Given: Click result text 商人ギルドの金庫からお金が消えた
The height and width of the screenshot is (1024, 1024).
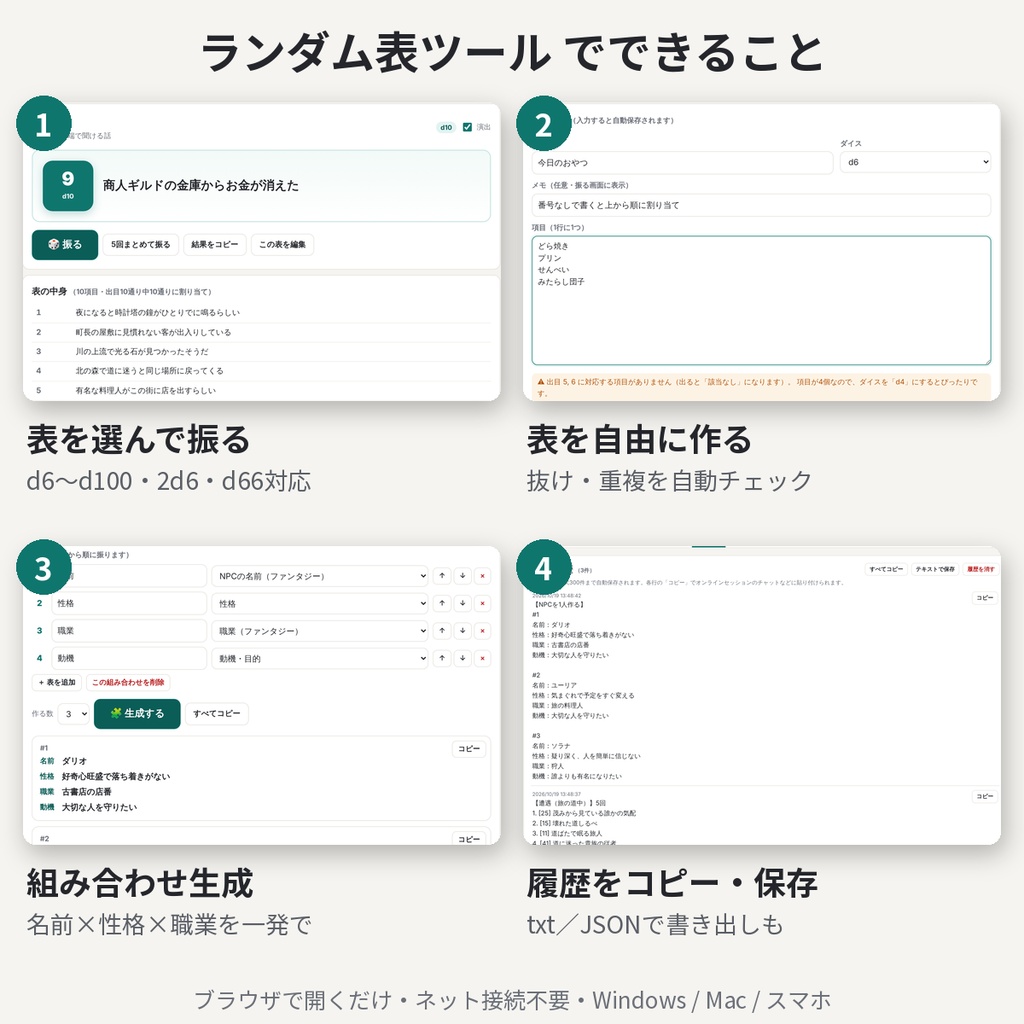Looking at the screenshot, I should point(200,185).
